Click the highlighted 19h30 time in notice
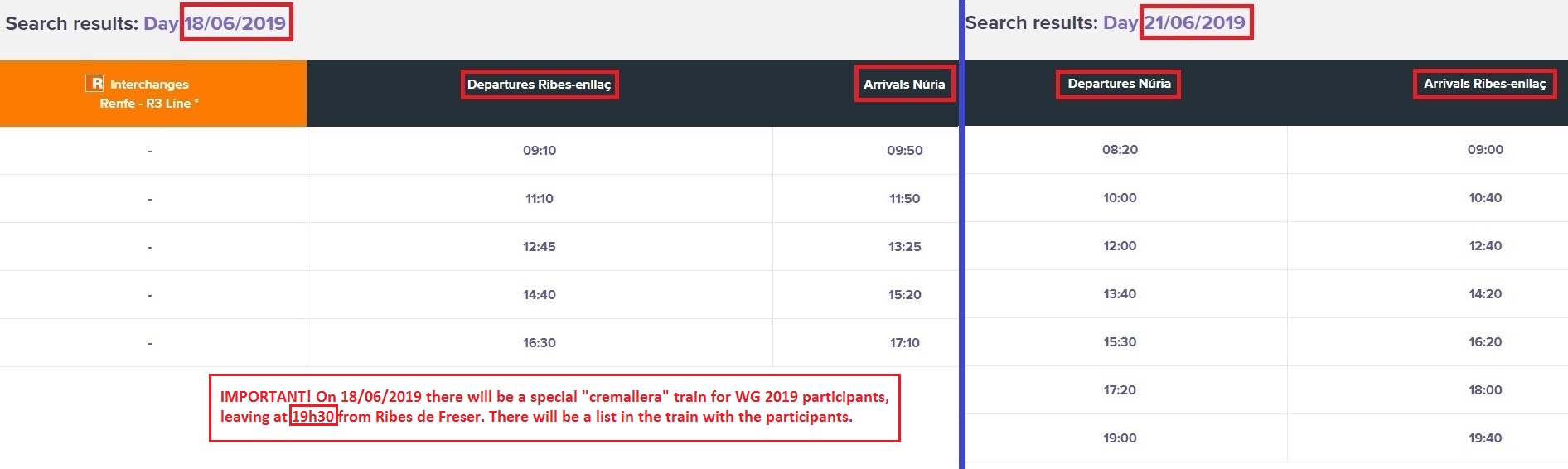The height and width of the screenshot is (469, 1568). (x=313, y=417)
